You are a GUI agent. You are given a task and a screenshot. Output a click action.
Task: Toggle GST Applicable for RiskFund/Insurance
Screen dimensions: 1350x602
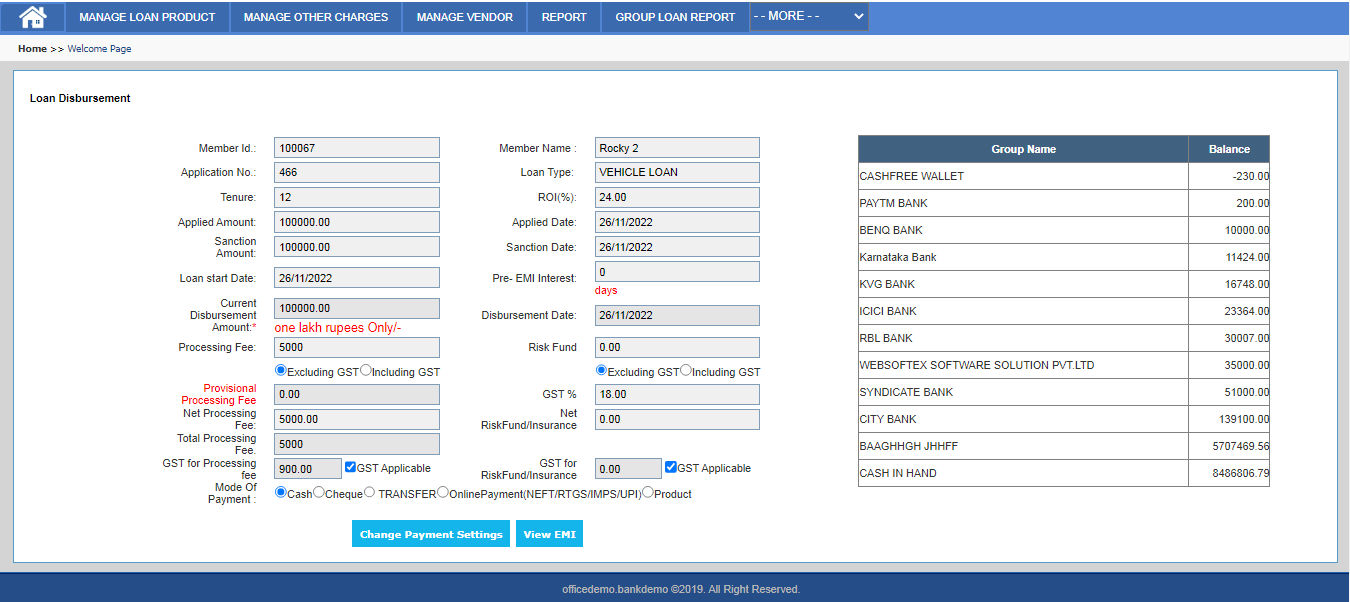(x=671, y=467)
